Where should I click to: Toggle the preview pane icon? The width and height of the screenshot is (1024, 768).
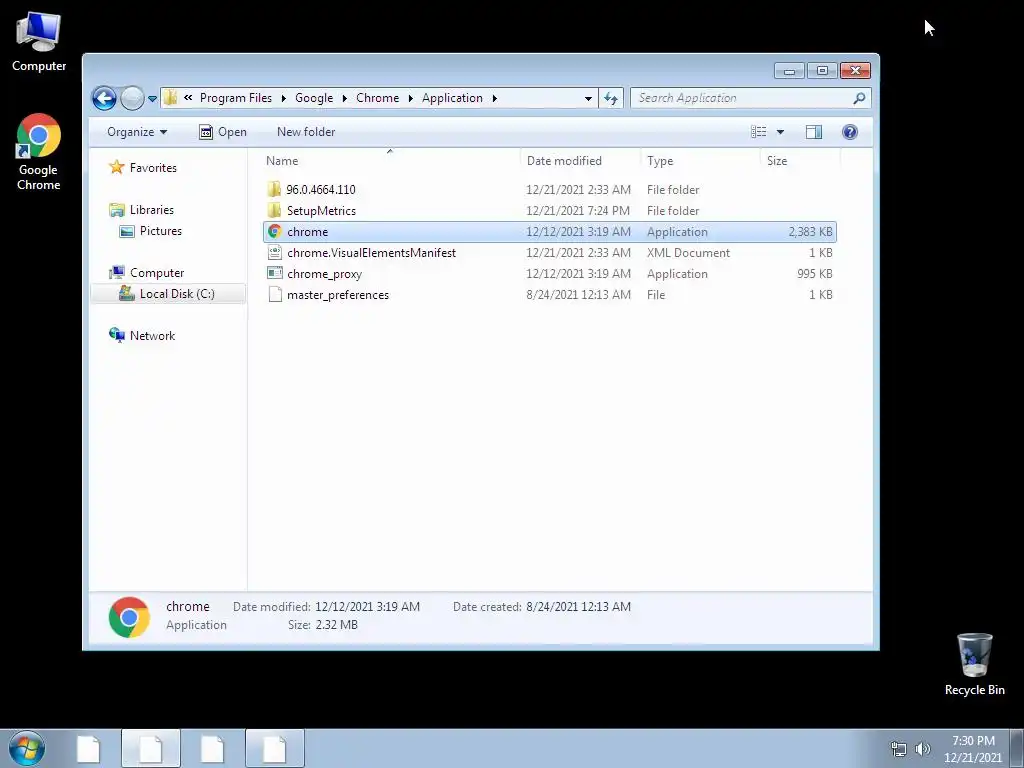click(814, 132)
